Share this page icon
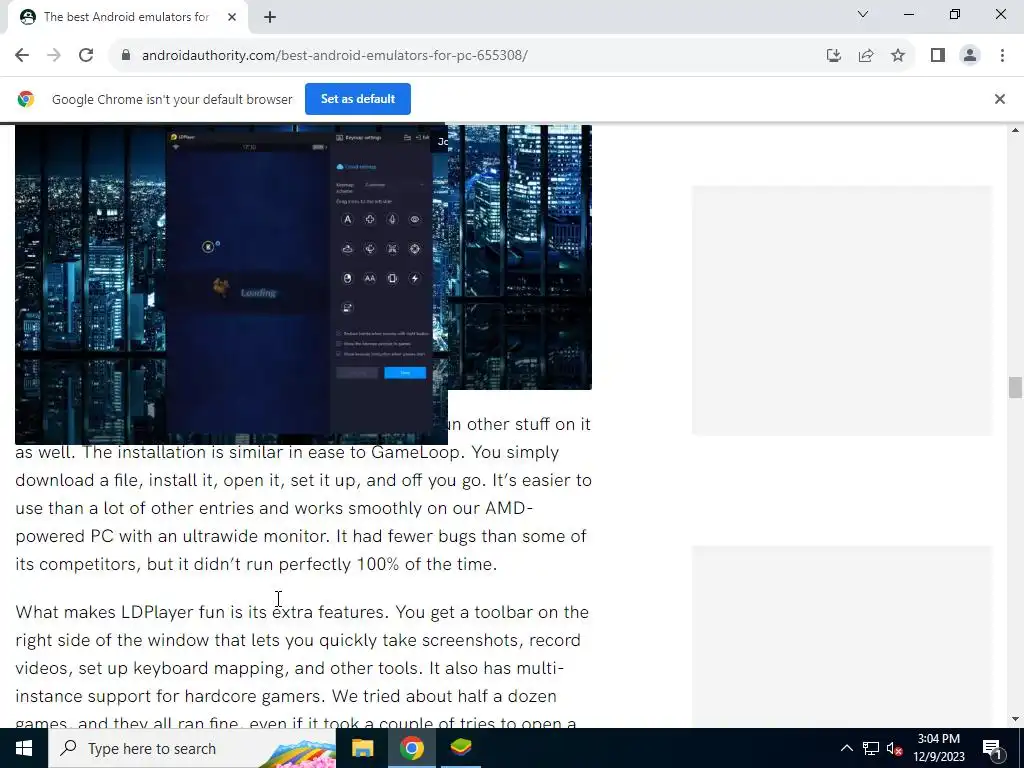The width and height of the screenshot is (1024, 768). click(x=866, y=56)
